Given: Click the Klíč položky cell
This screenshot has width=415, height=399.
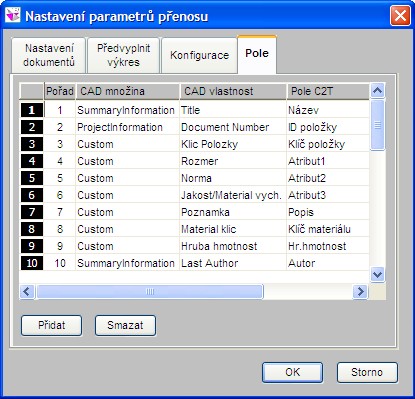Looking at the screenshot, I should (x=328, y=144).
